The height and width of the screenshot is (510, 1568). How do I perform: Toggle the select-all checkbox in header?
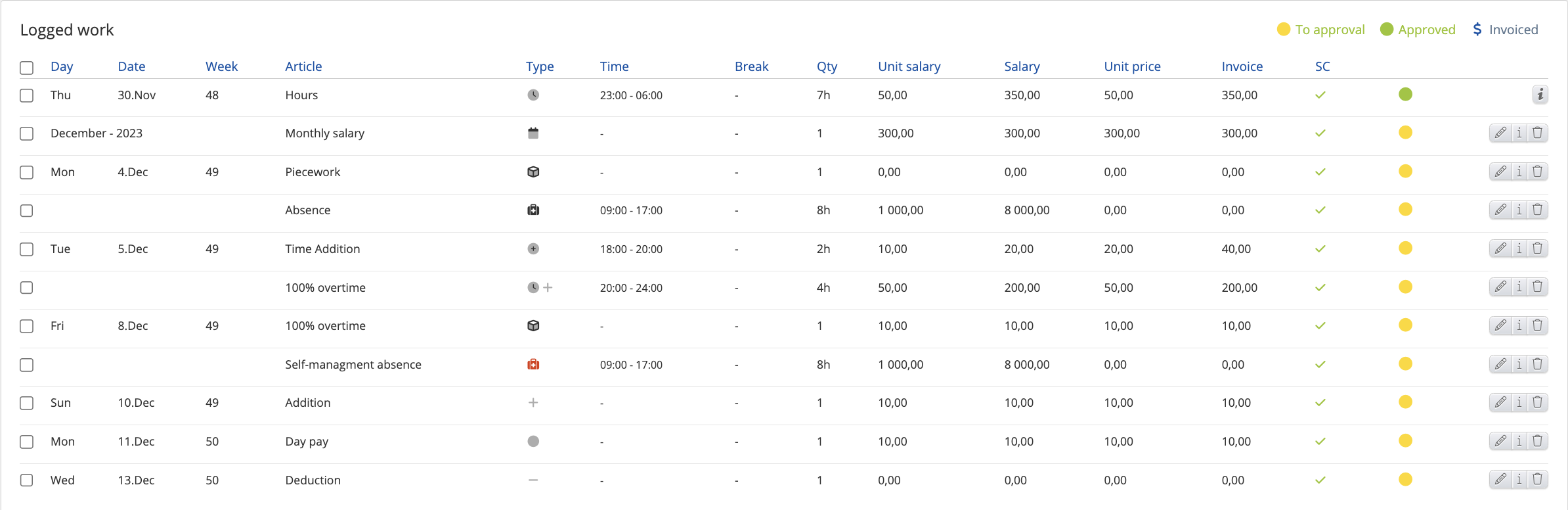pos(26,68)
